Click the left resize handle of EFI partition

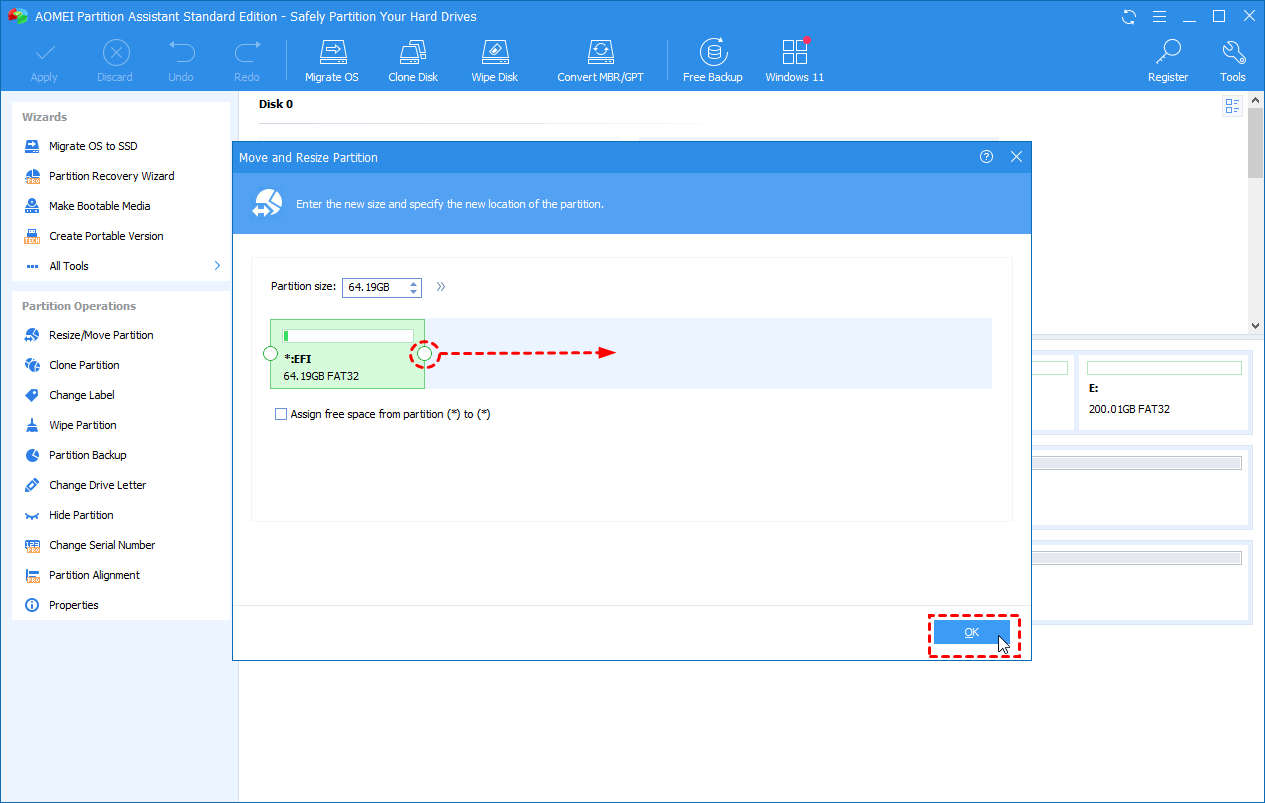270,353
